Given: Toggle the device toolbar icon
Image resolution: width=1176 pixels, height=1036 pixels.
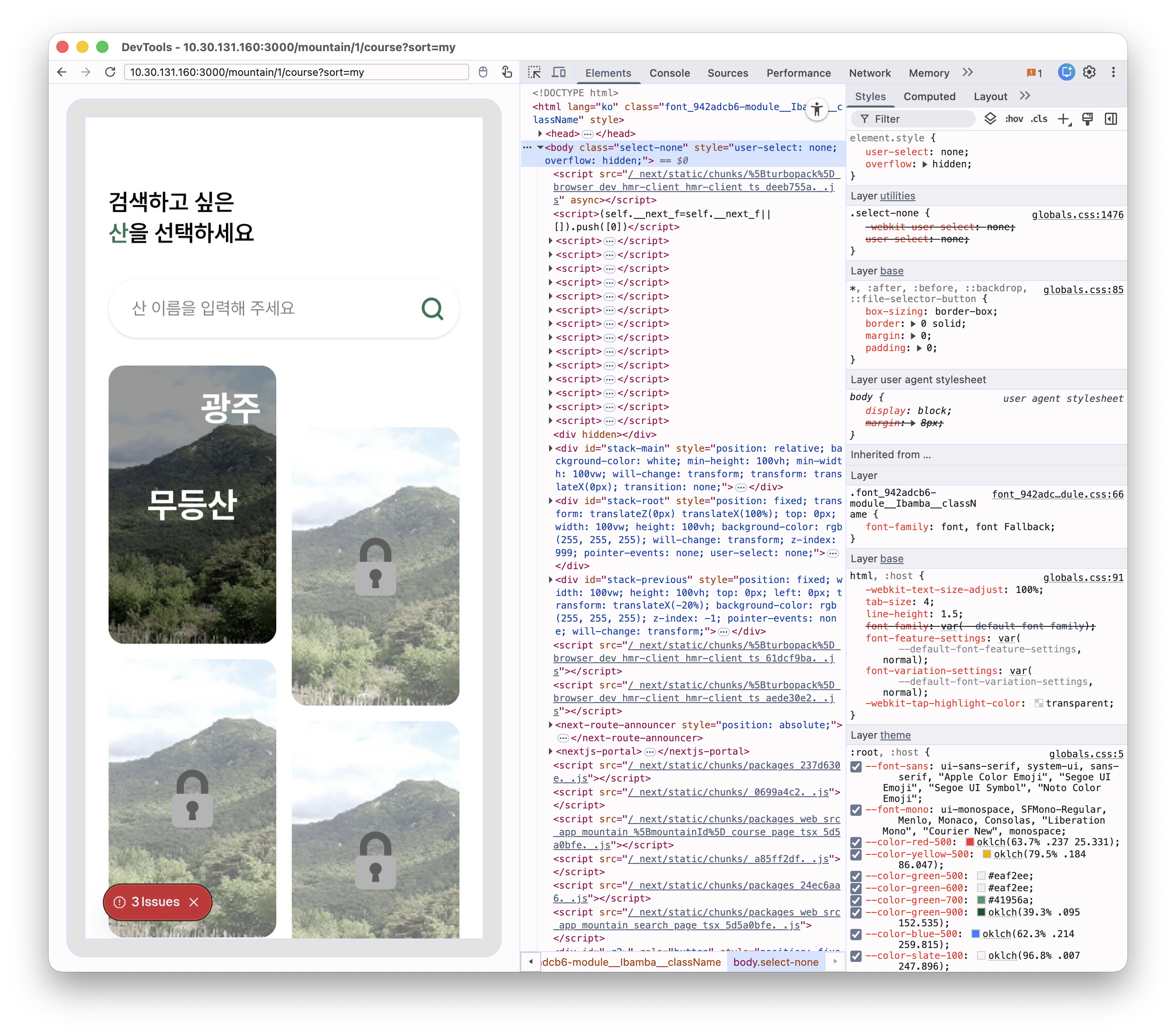Looking at the screenshot, I should [559, 72].
